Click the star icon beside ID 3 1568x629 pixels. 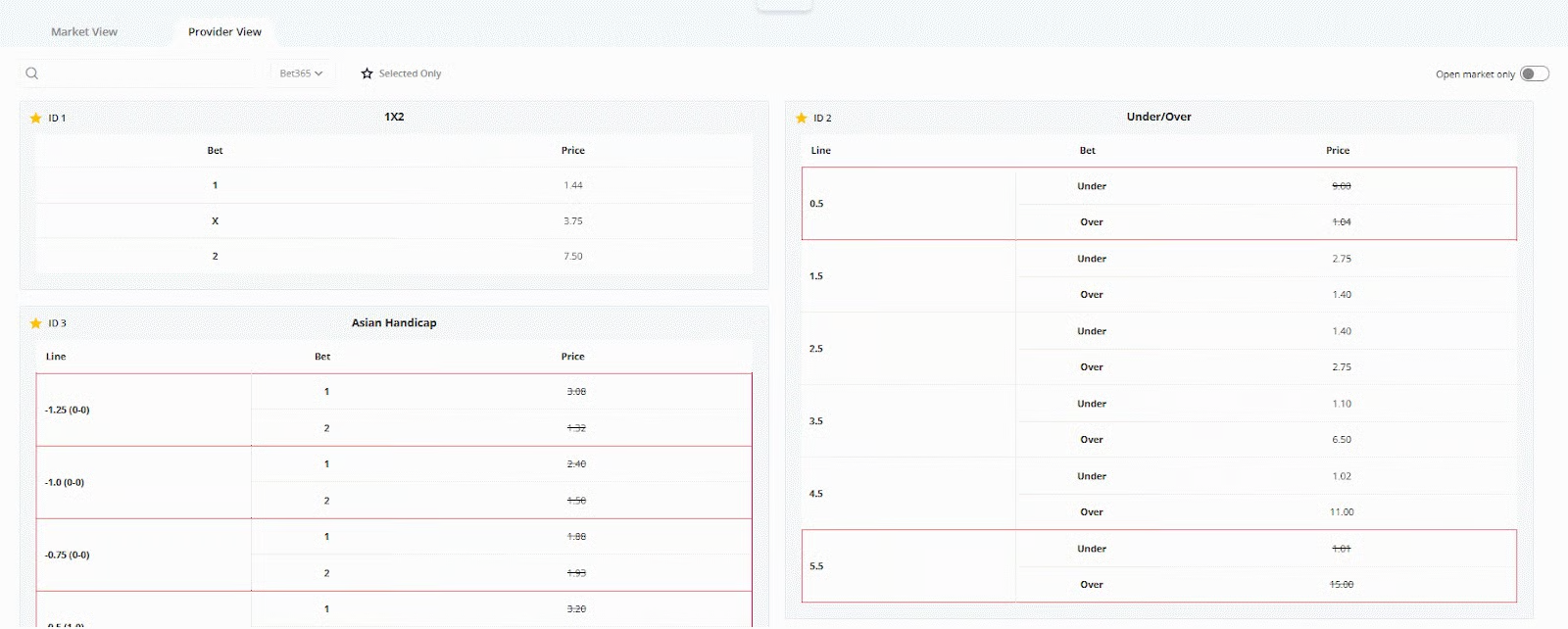tap(36, 323)
